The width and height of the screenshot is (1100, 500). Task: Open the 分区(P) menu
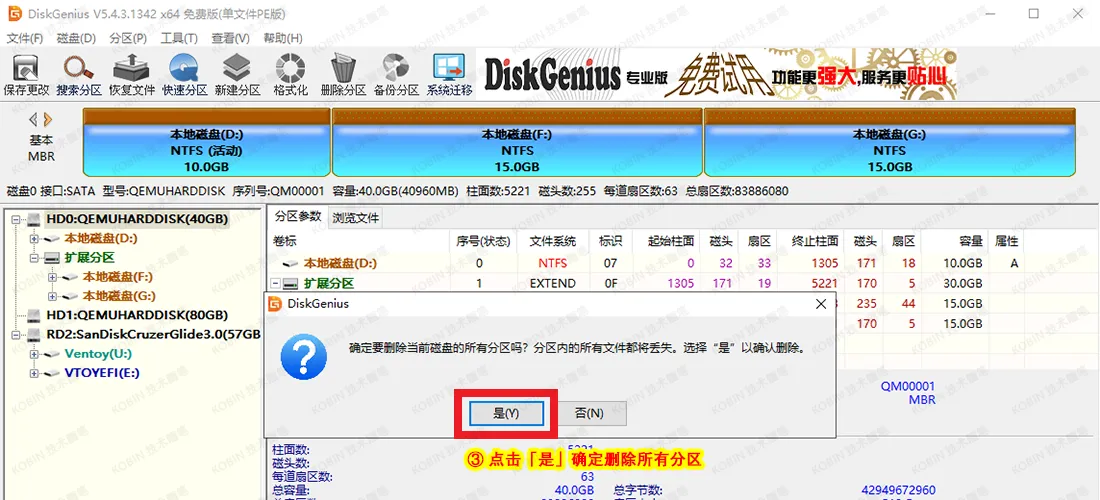(x=128, y=38)
